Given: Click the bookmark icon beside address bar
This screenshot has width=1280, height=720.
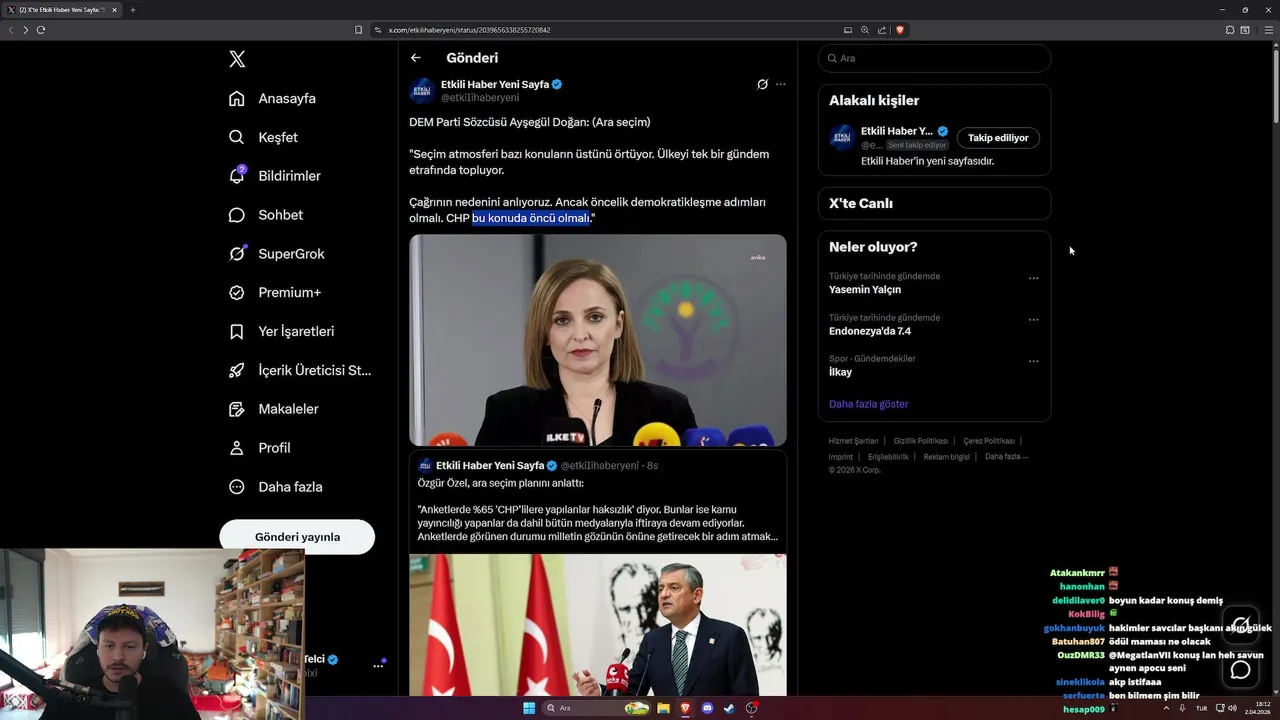Looking at the screenshot, I should (x=359, y=30).
